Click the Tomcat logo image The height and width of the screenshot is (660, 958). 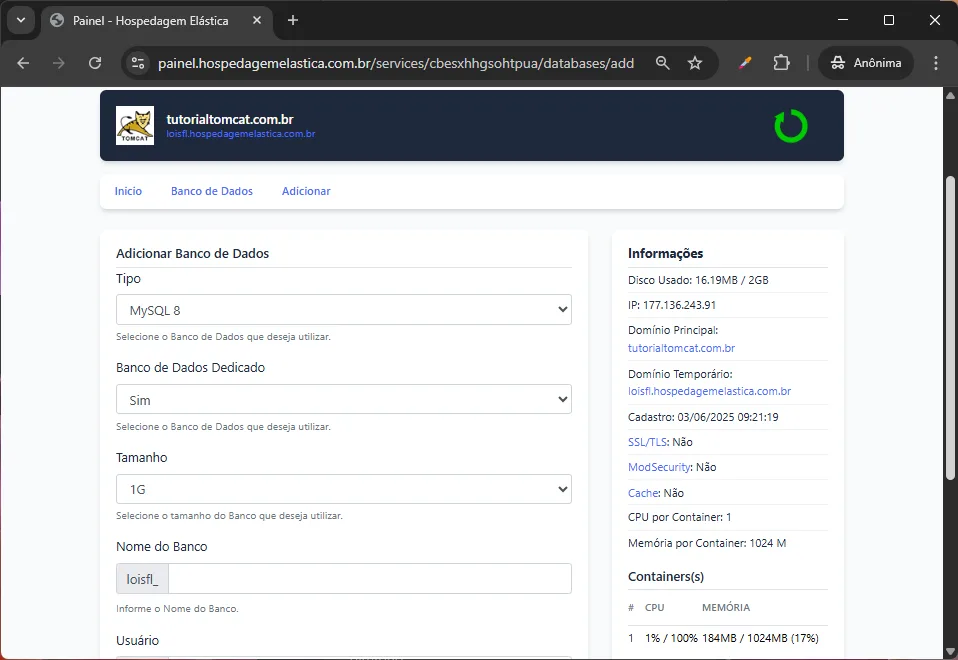point(135,125)
